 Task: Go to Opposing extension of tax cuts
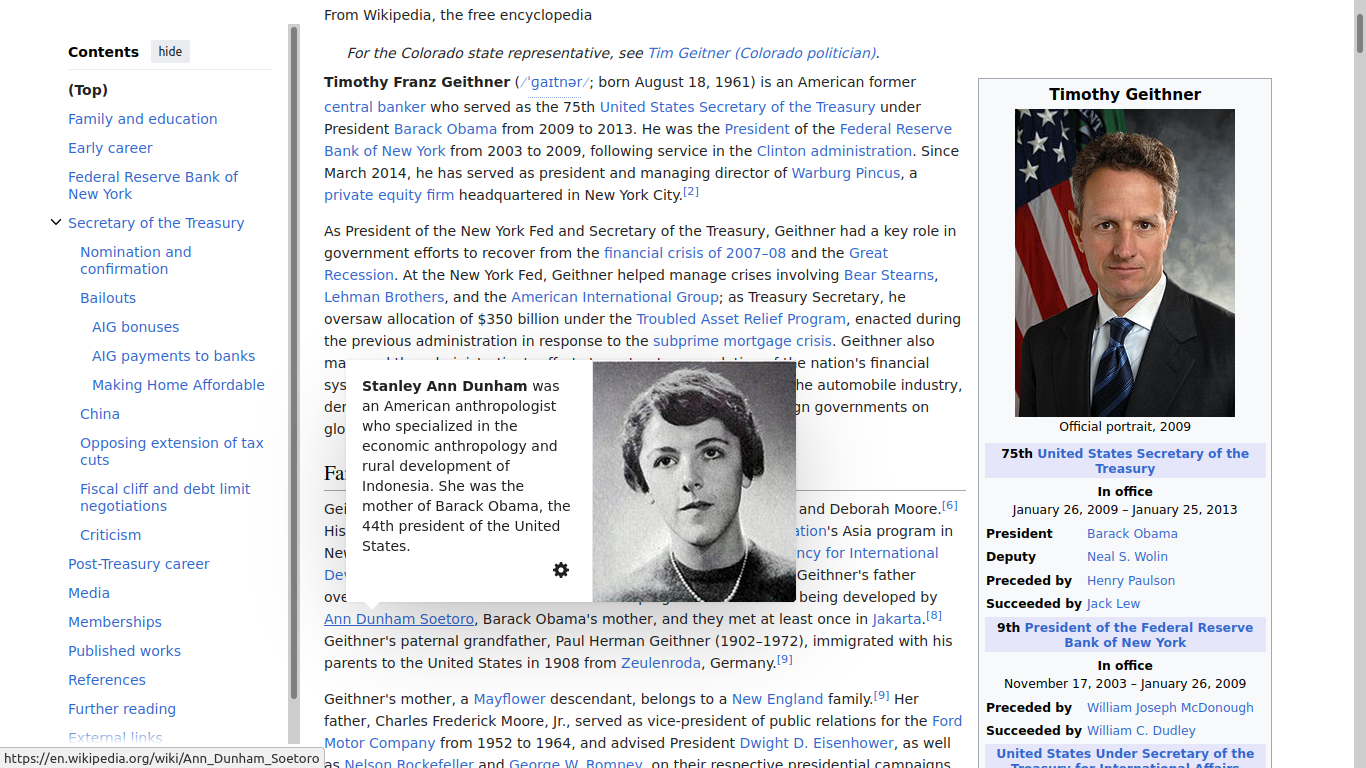[x=172, y=451]
